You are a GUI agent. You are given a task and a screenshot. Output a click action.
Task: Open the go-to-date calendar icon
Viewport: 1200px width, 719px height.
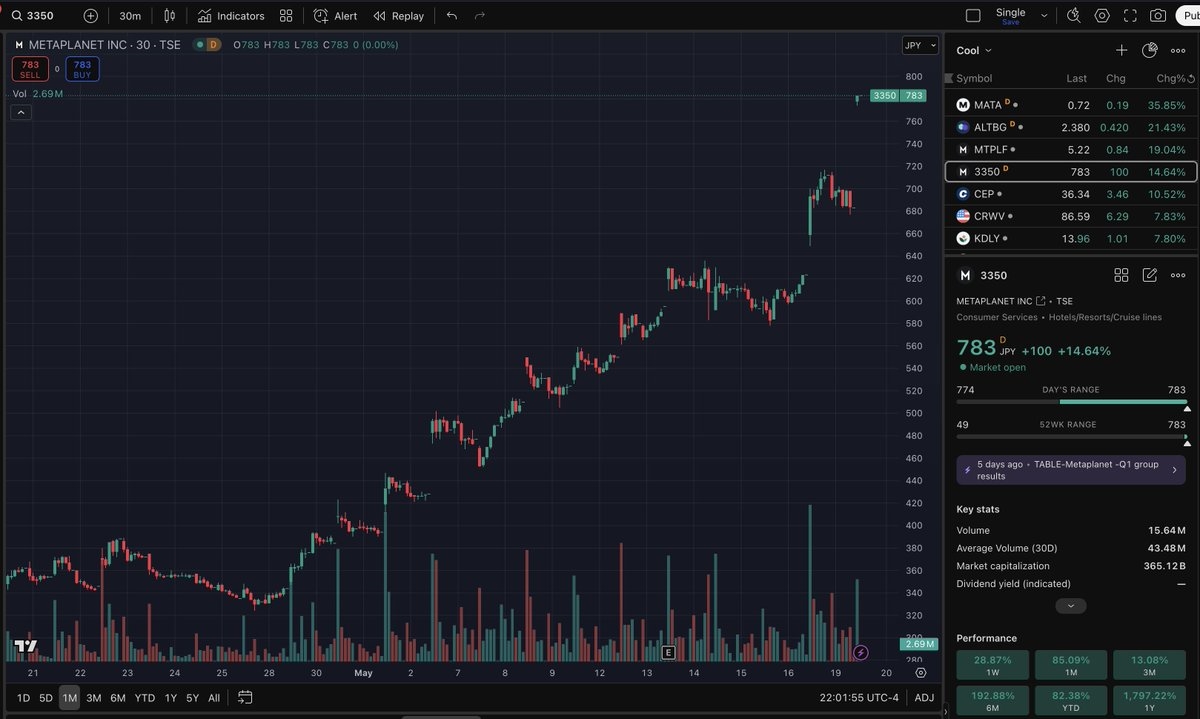pyautogui.click(x=245, y=698)
